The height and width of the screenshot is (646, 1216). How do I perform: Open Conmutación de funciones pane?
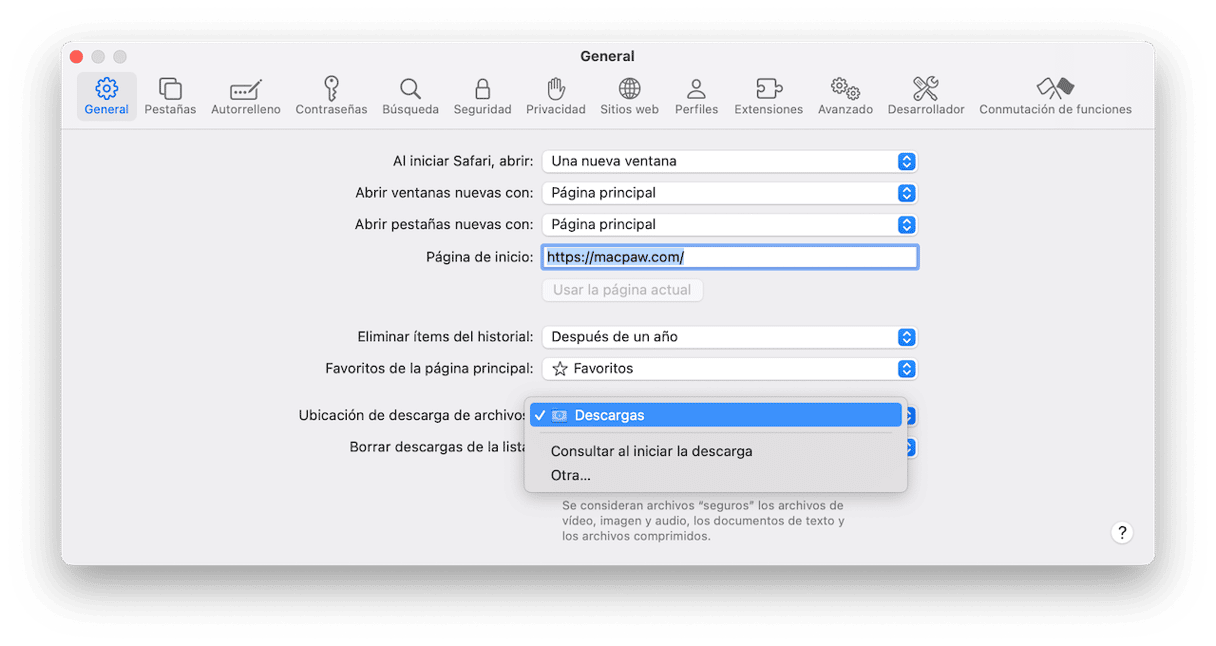pos(1055,96)
